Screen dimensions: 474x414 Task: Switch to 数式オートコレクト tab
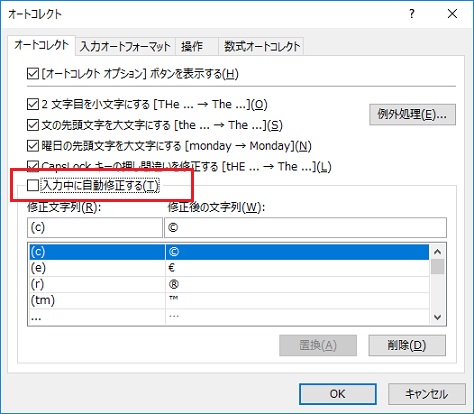click(262, 46)
